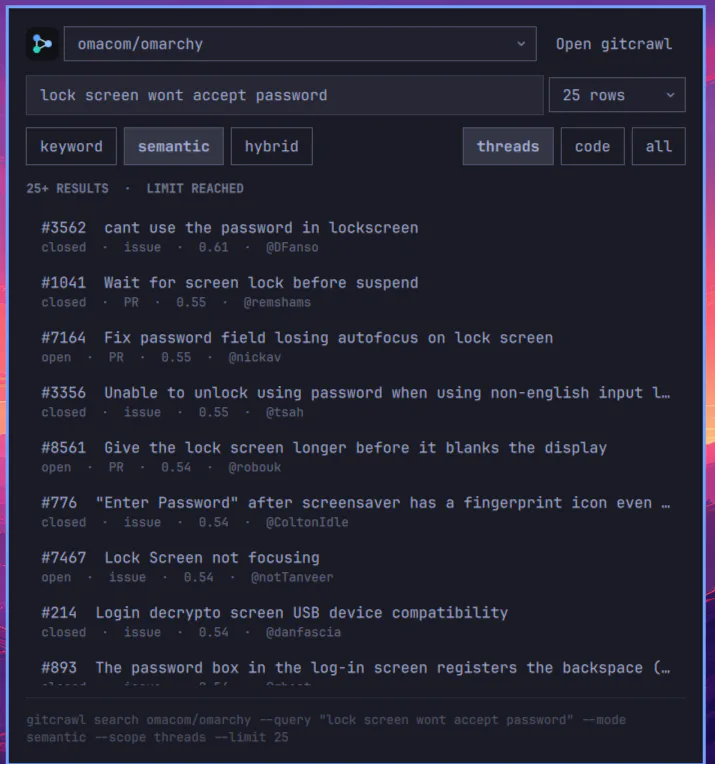Expand the omacom/omarchy repository chevron
Image resolution: width=715 pixels, height=764 pixels.
point(521,44)
